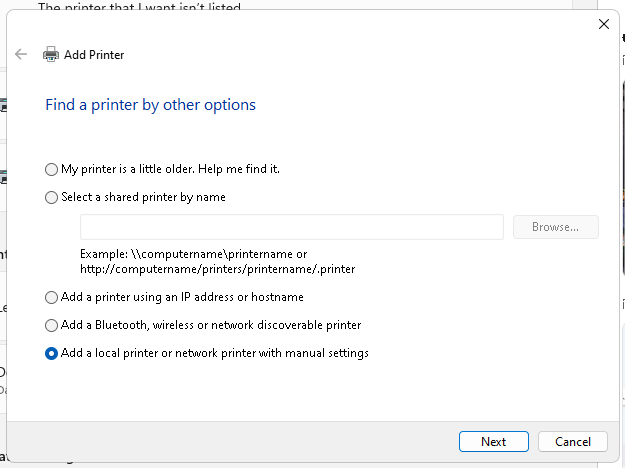Viewport: 625px width, 468px height.
Task: Select add printer using IP address or hostname
Action: (52, 297)
